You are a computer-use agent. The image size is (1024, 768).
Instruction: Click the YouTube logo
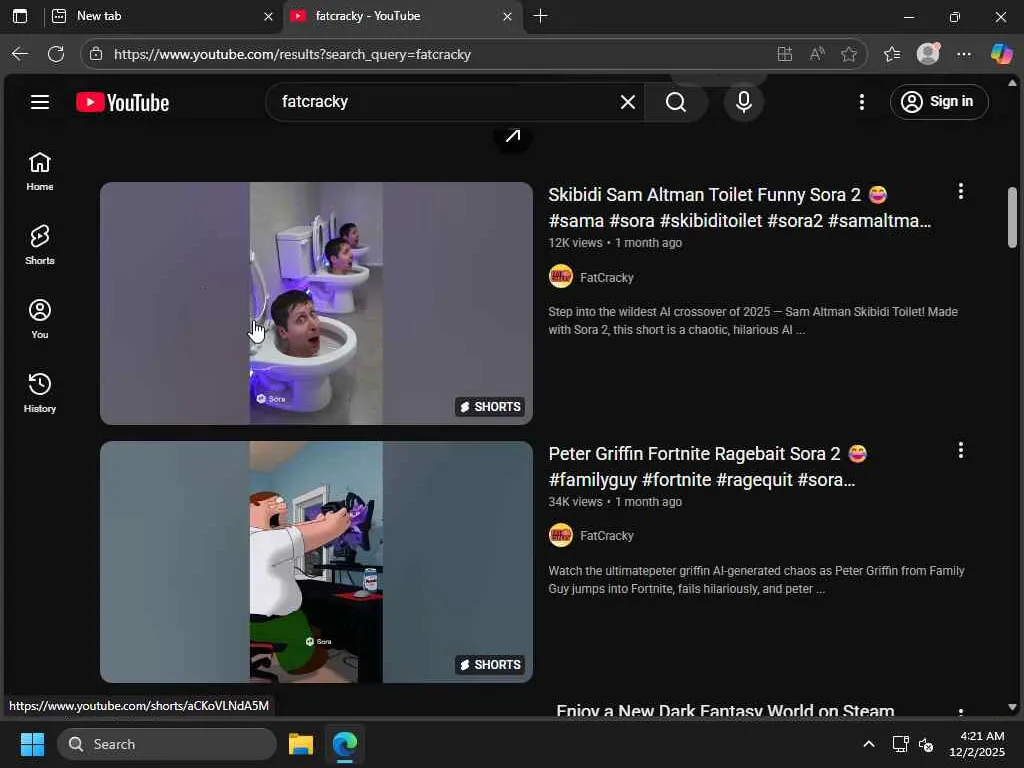point(123,103)
